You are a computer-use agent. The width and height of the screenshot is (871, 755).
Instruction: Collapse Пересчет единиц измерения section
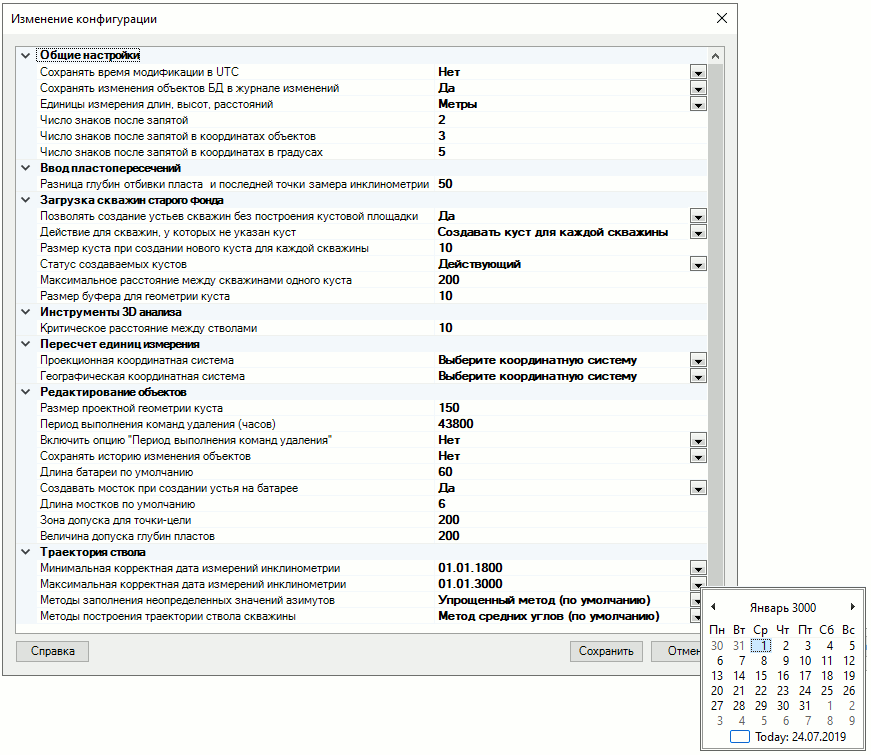click(x=26, y=344)
